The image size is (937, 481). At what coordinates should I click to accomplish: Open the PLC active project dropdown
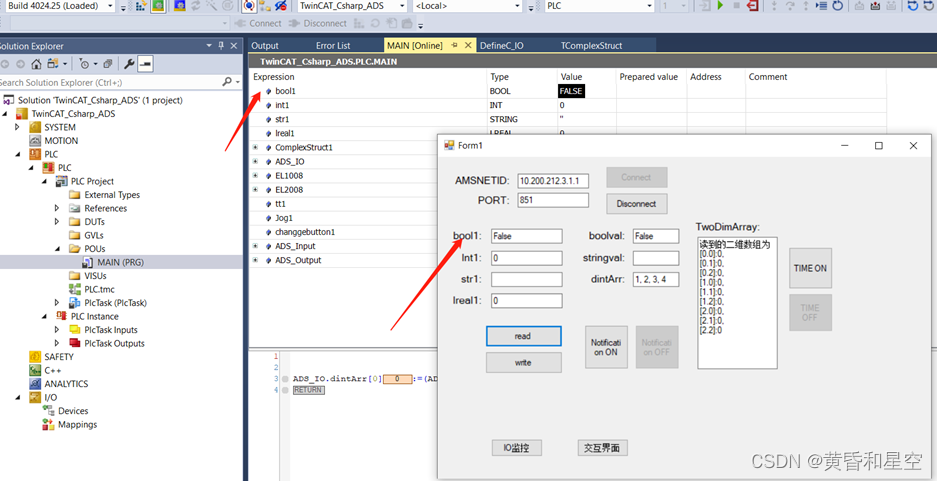pos(650,6)
